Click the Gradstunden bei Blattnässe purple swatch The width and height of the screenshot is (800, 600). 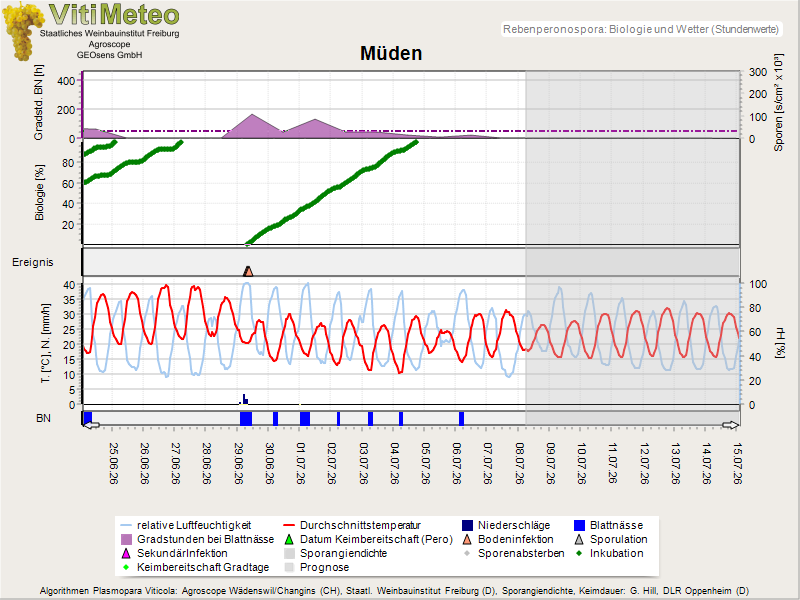point(126,539)
